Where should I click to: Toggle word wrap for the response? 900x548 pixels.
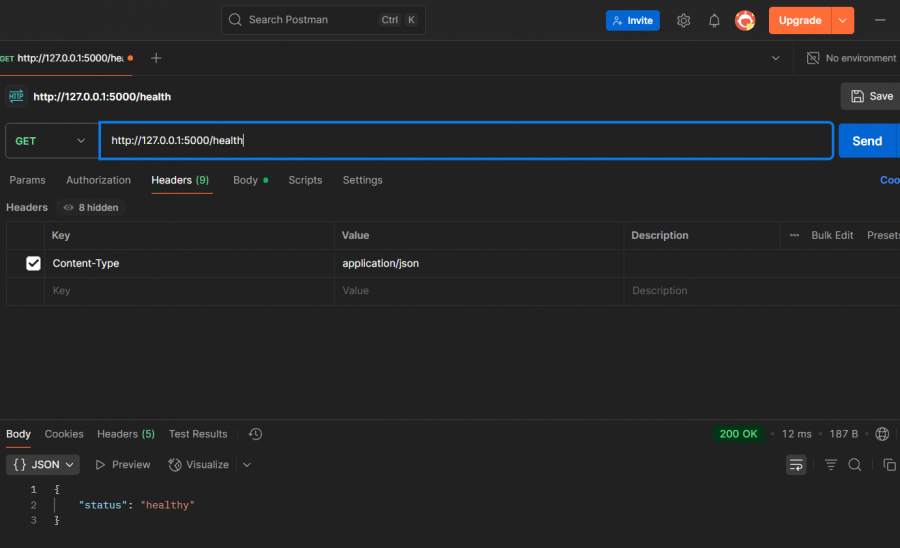tap(796, 465)
